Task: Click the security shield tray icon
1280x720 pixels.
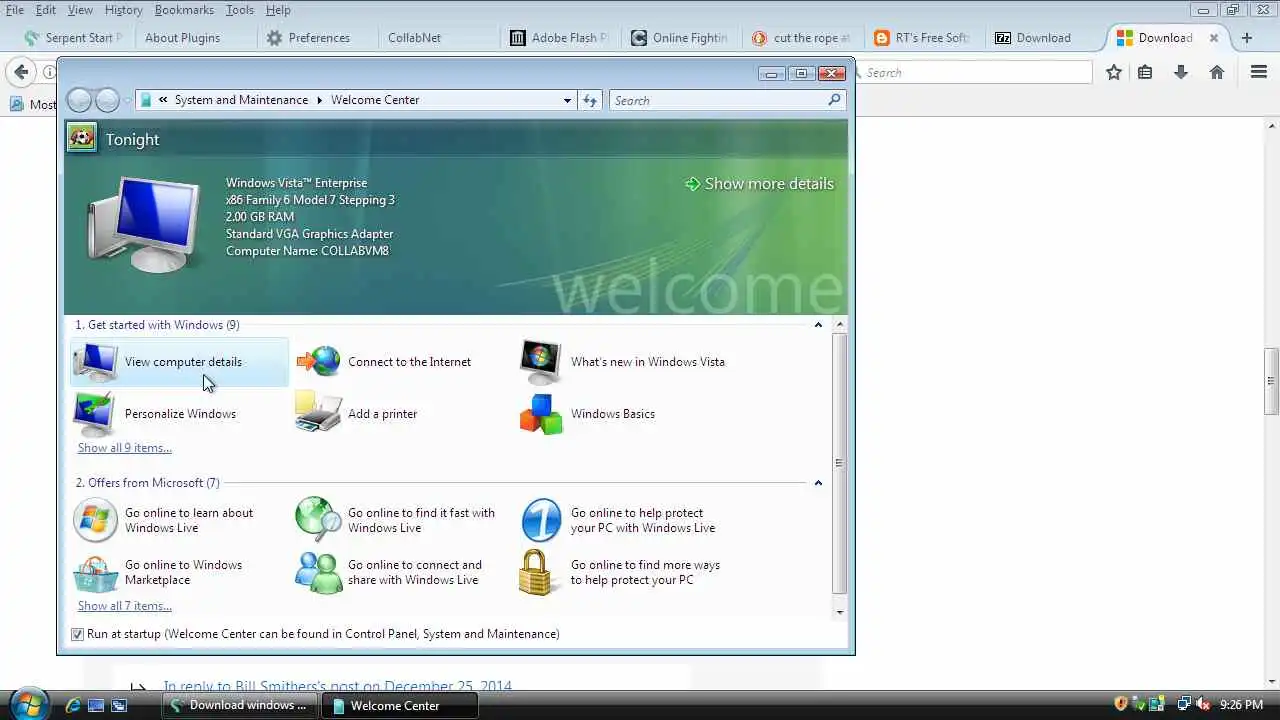Action: 1122,705
